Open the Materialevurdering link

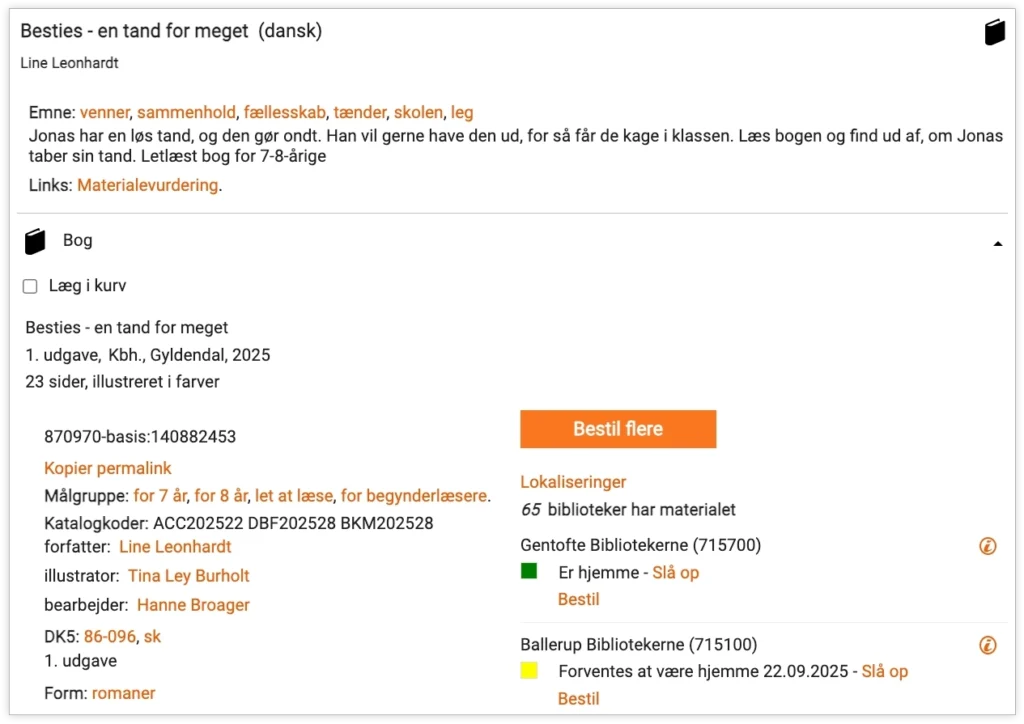pyautogui.click(x=147, y=185)
